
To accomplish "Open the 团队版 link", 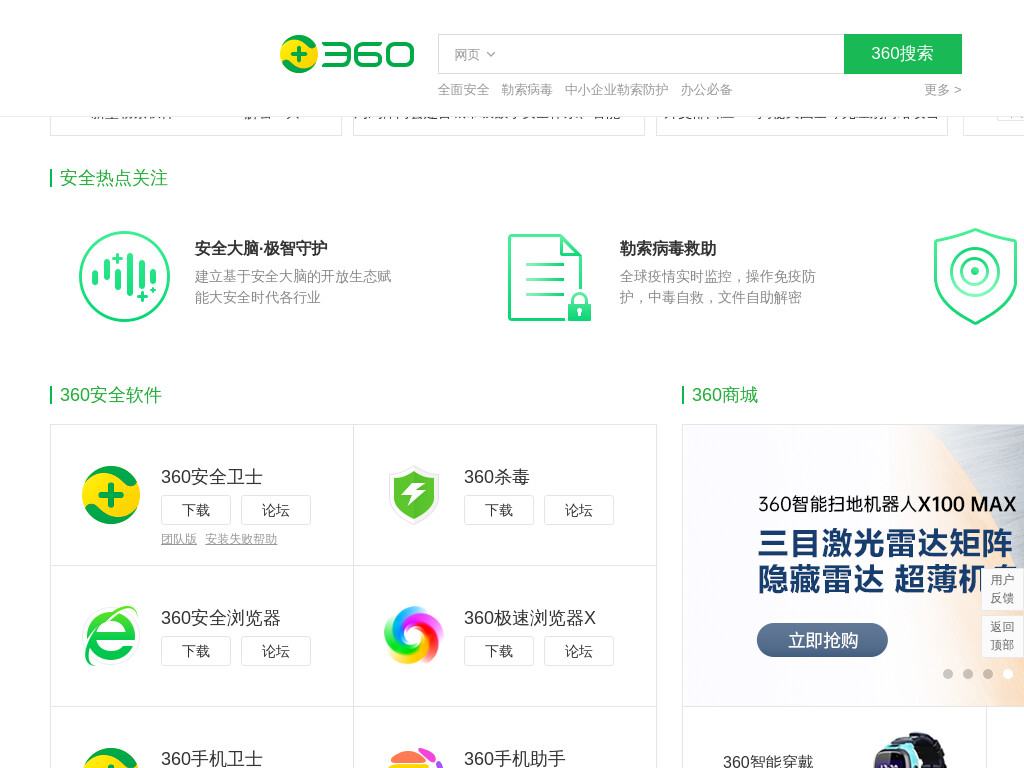I will 179,539.
